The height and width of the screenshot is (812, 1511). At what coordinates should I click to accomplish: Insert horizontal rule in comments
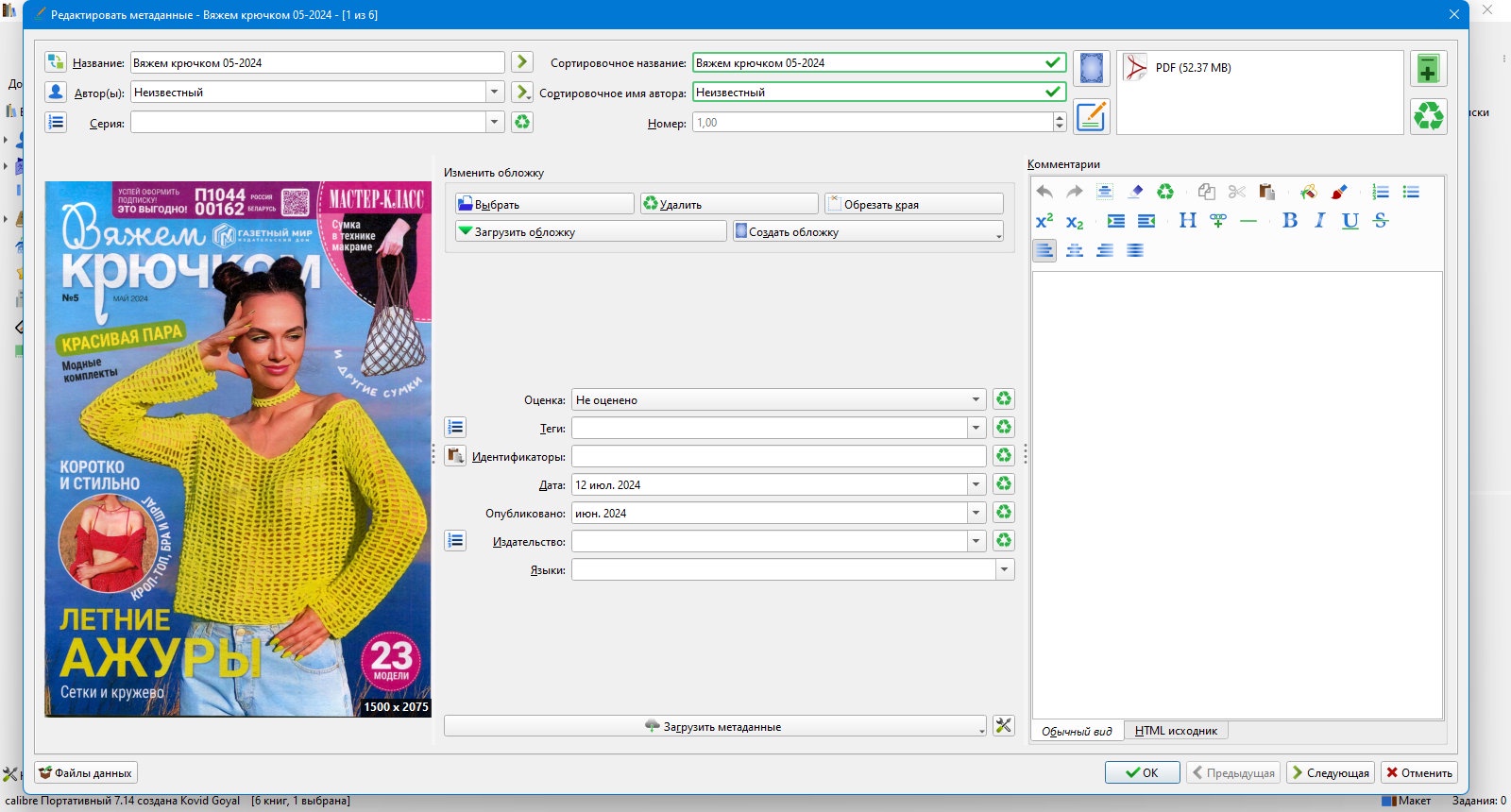click(1248, 221)
